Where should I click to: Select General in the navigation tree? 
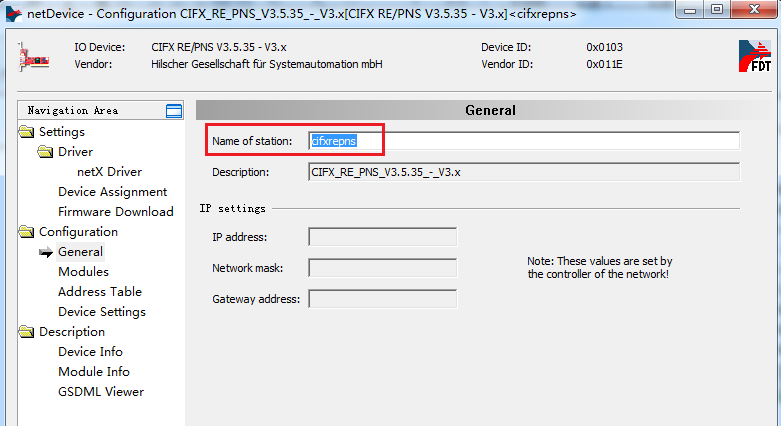coord(80,252)
